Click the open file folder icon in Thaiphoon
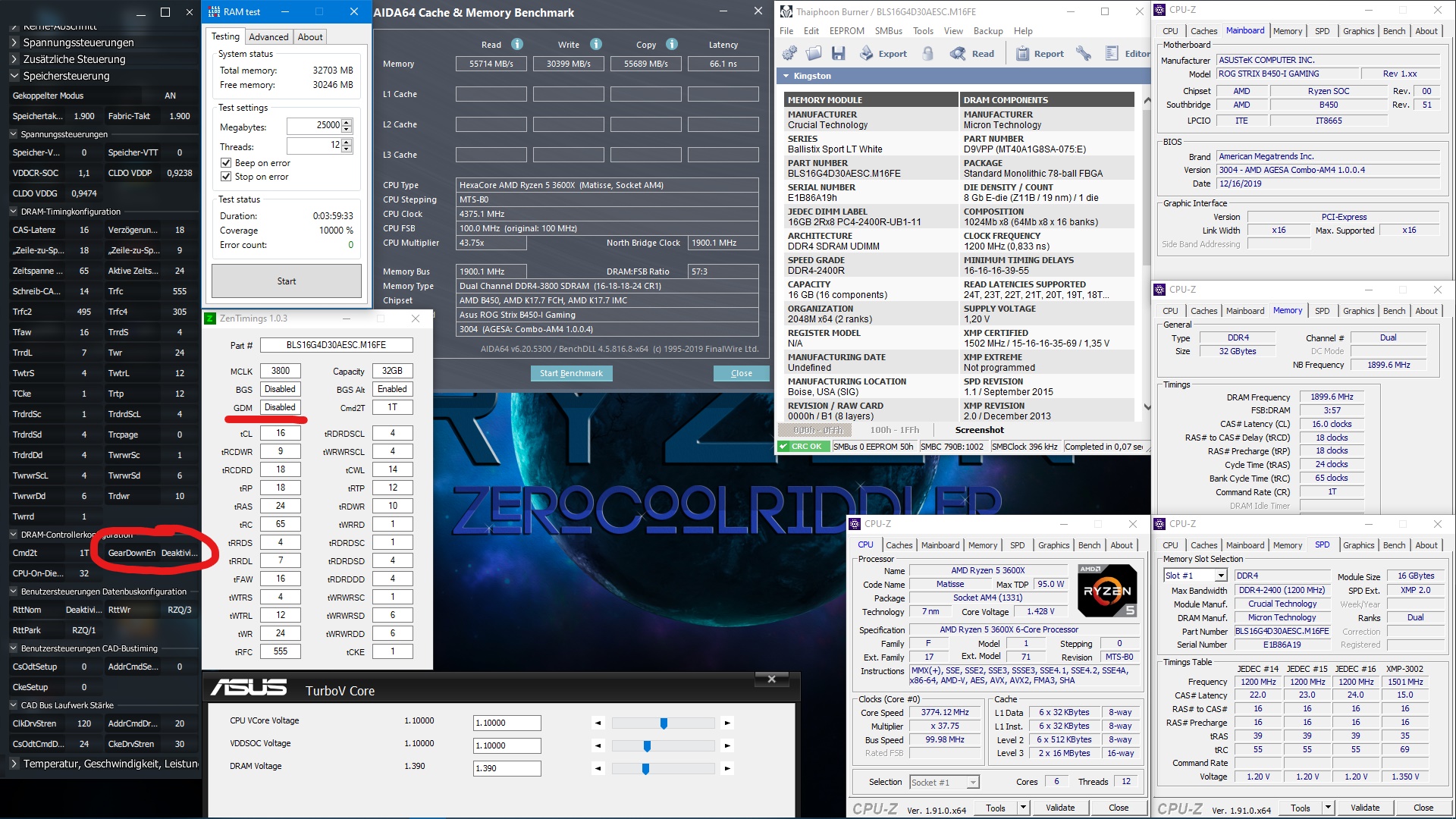Viewport: 1456px width, 819px height. click(x=814, y=53)
